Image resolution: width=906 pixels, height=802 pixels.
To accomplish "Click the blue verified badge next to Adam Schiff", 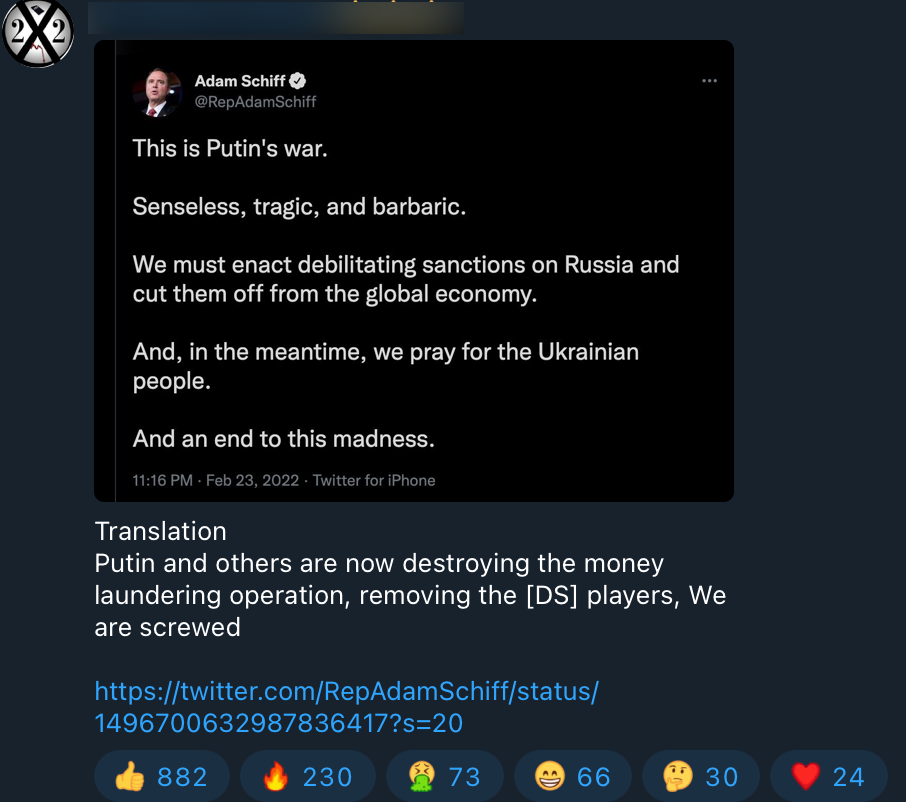I will 295,83.
